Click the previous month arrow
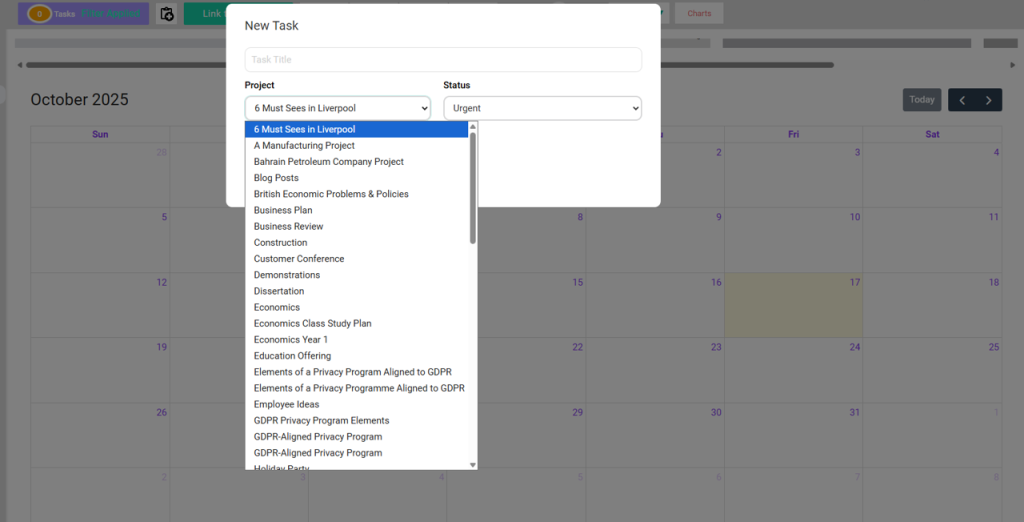Image resolution: width=1024 pixels, height=522 pixels. point(962,100)
